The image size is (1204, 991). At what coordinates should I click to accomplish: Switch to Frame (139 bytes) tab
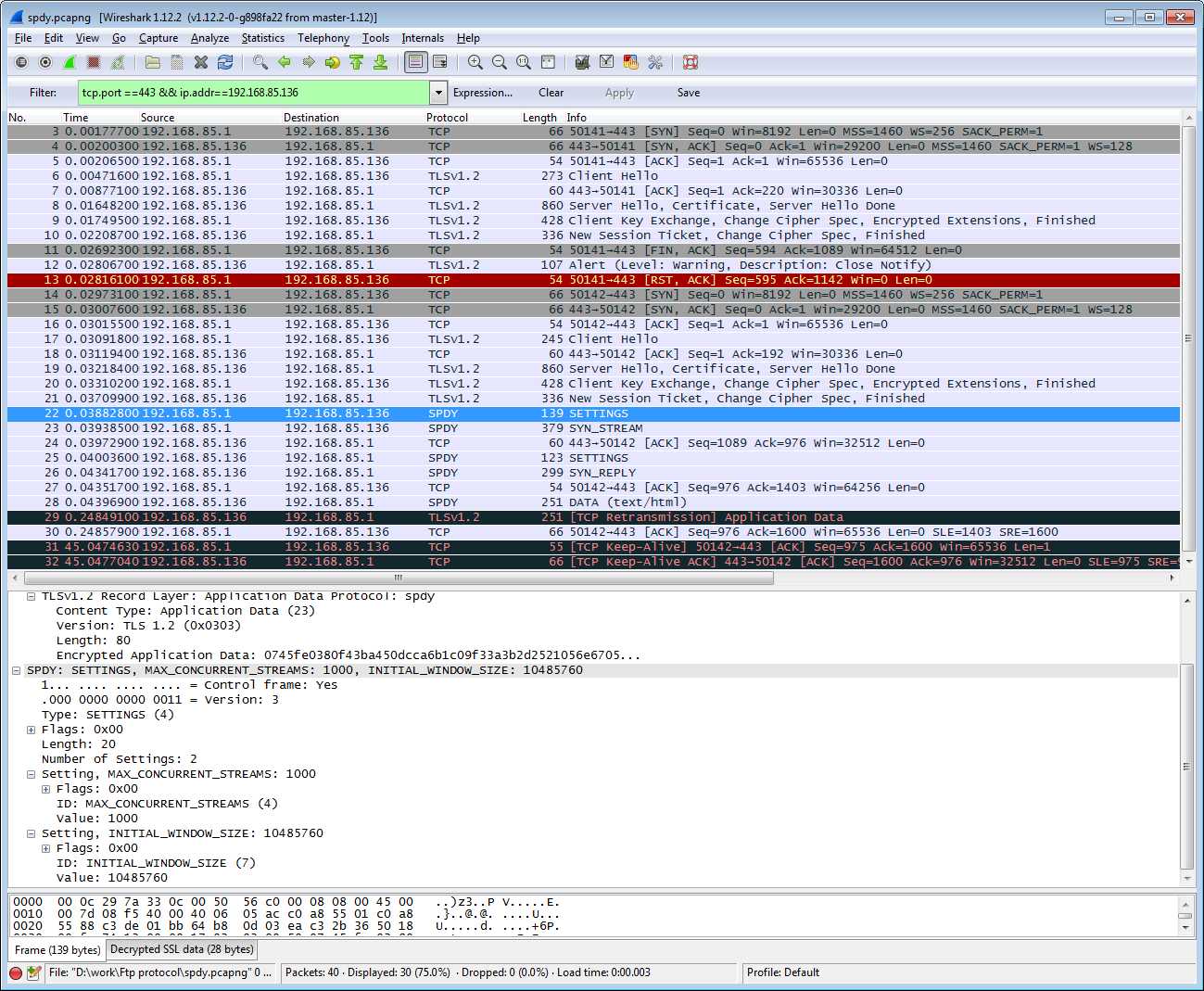click(57, 949)
